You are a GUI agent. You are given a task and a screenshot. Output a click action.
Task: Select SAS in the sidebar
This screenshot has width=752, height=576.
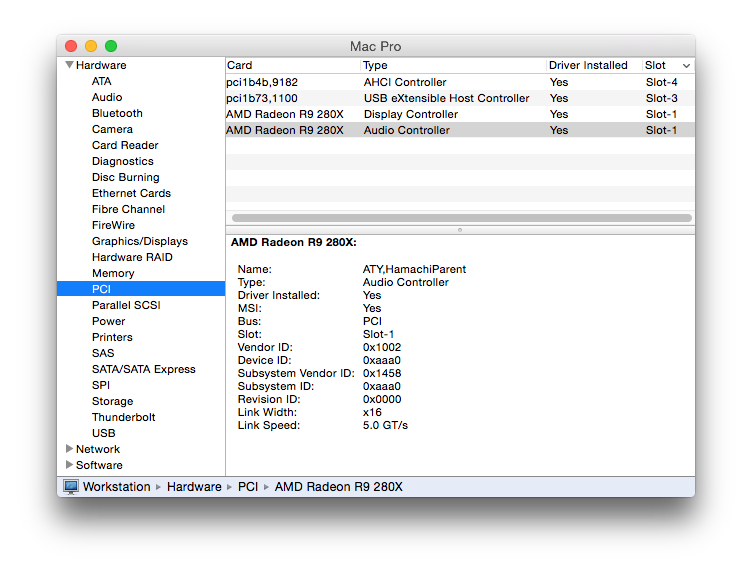(x=103, y=353)
